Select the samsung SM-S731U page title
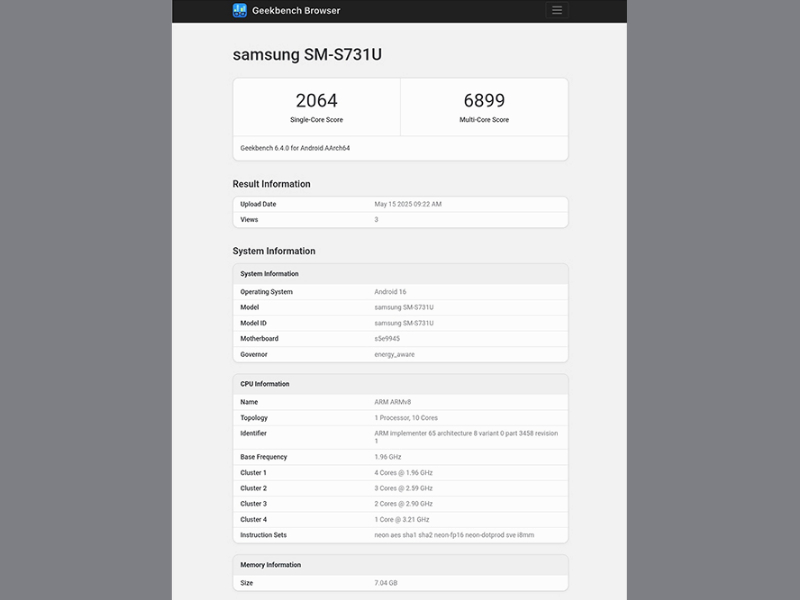 [307, 55]
